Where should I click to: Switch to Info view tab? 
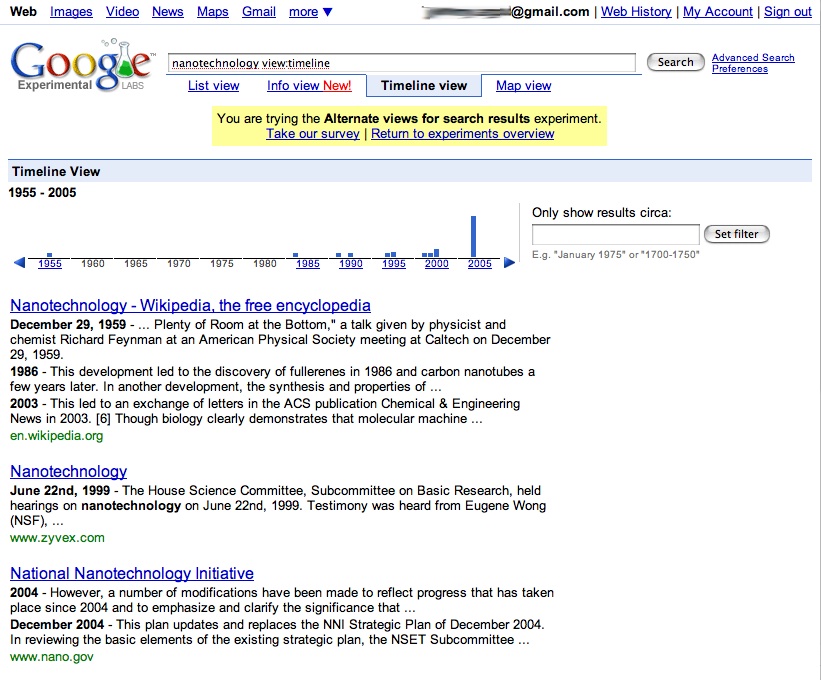click(x=309, y=85)
